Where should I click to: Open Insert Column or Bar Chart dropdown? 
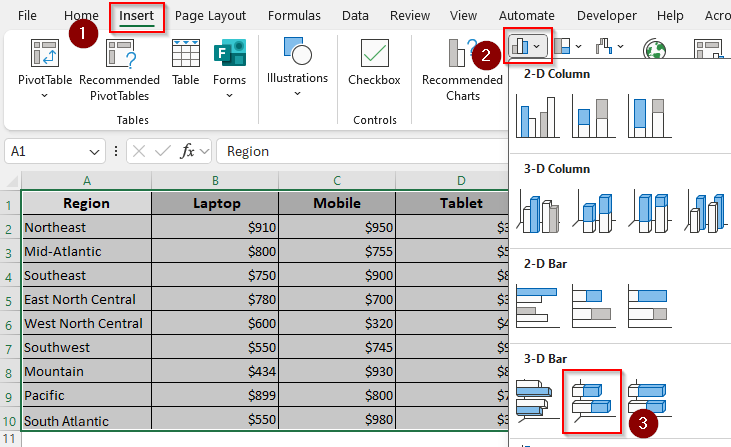(x=527, y=46)
